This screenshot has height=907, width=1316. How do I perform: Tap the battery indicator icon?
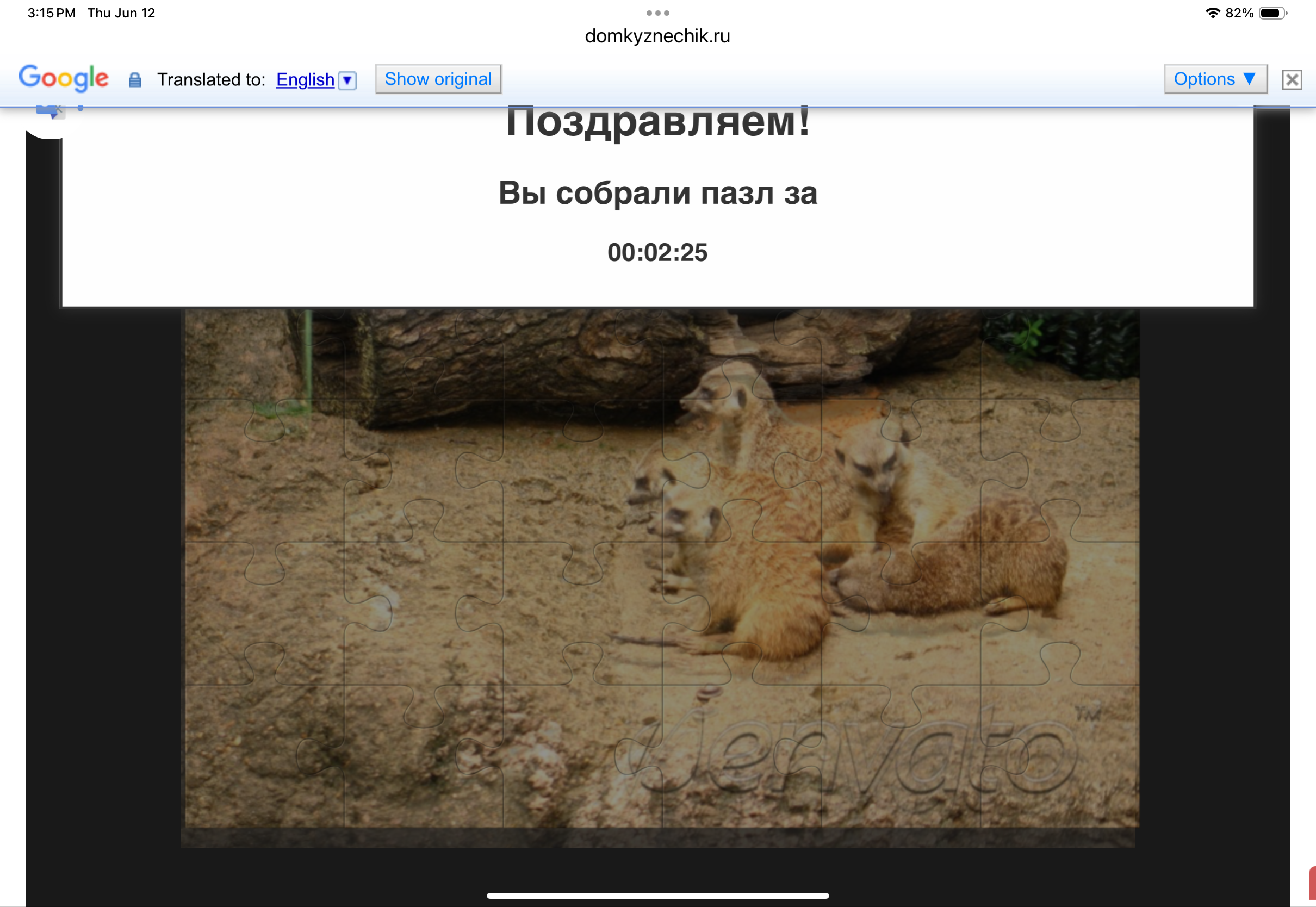[x=1274, y=13]
